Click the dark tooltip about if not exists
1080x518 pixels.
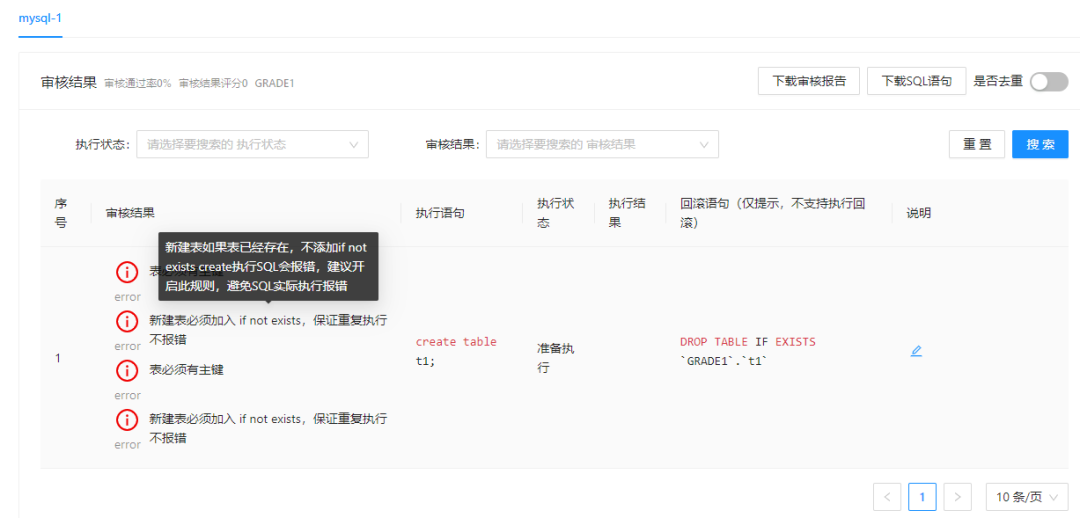point(268,266)
